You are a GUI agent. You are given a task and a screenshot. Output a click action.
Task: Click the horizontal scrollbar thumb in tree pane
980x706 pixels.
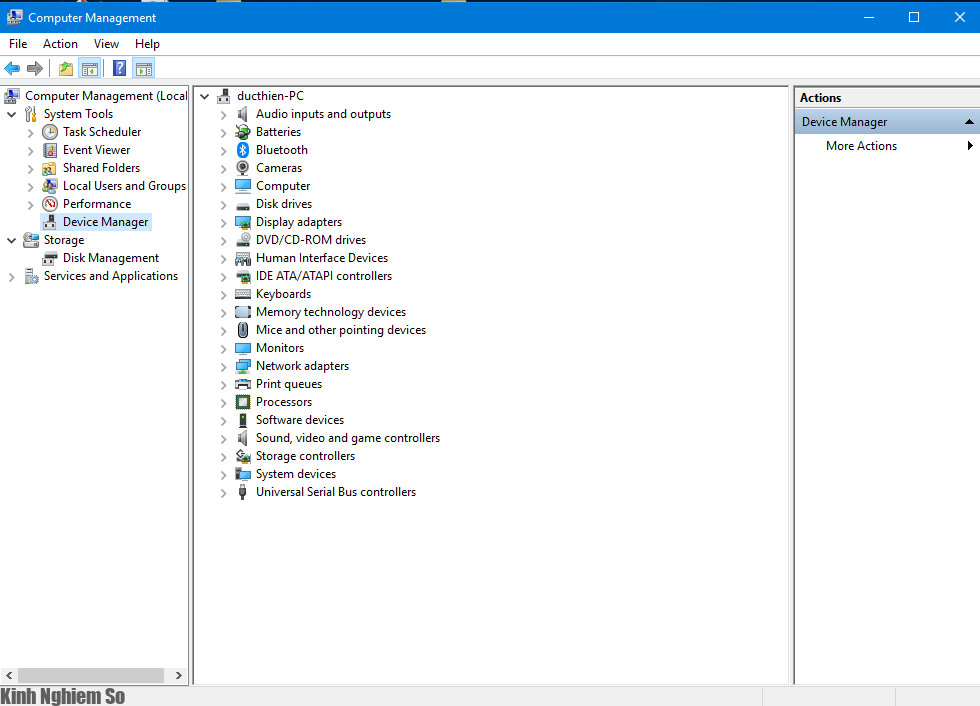(x=91, y=675)
